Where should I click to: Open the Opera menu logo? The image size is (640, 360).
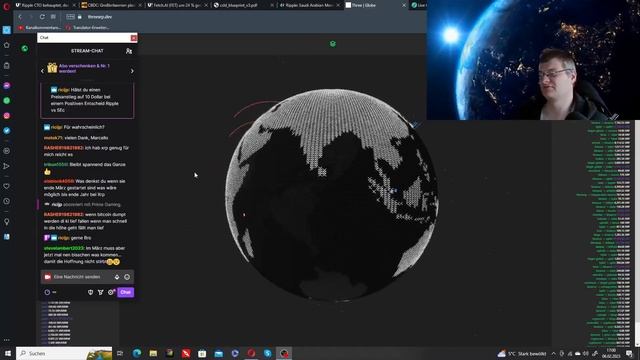(6, 6)
